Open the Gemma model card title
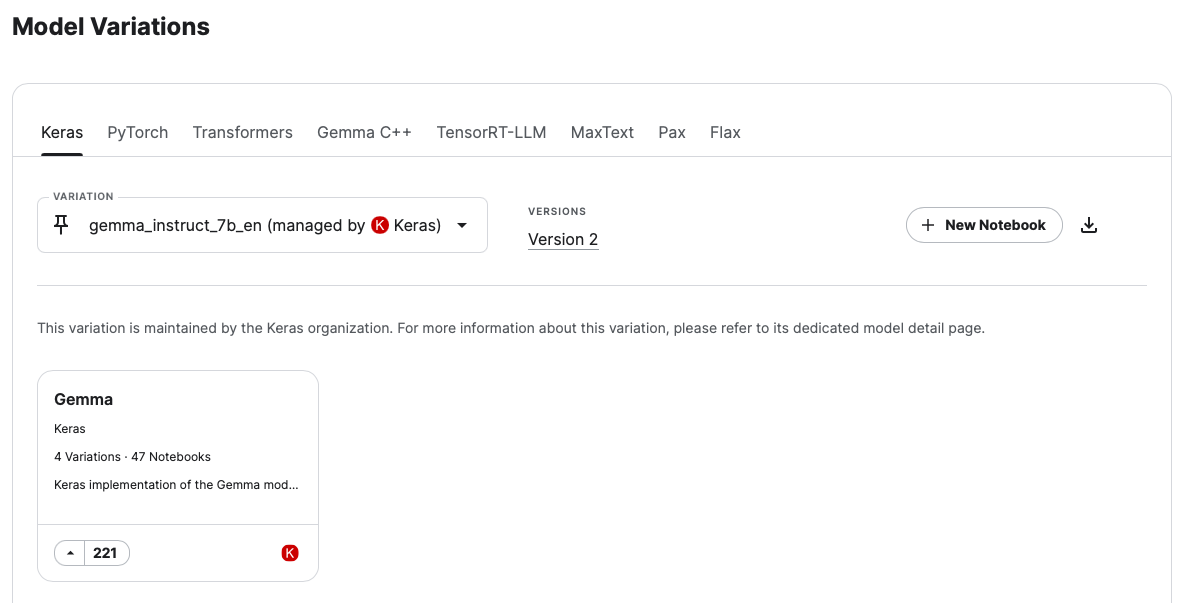Viewport: 1182px width, 603px height. tap(84, 399)
